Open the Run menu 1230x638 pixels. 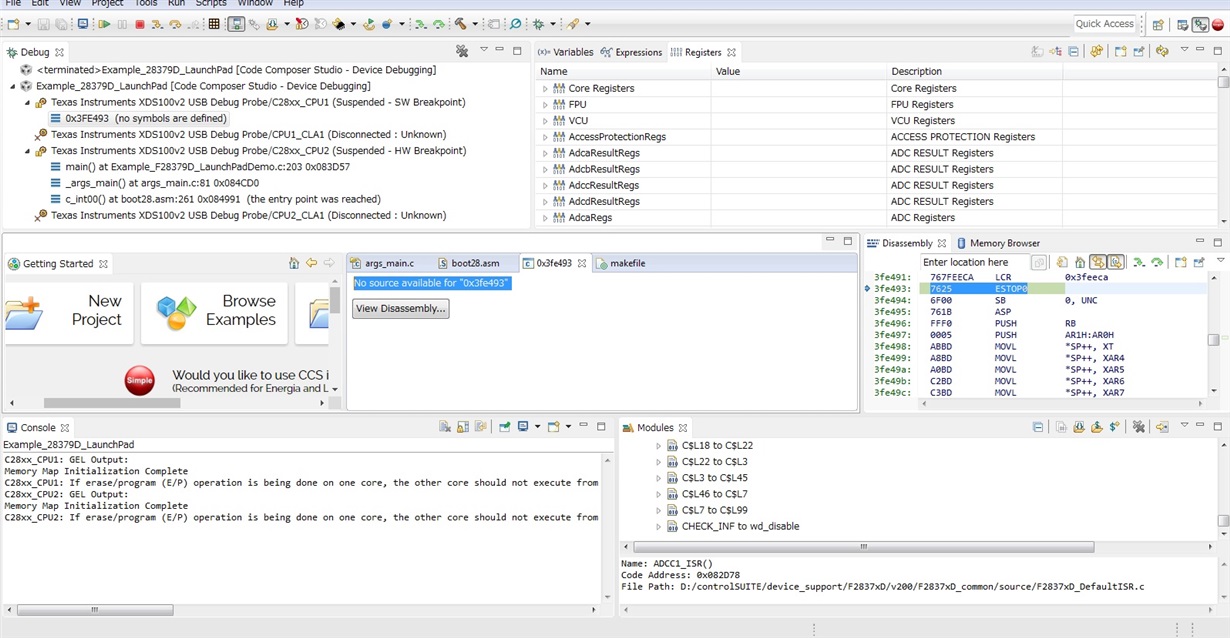tap(176, 4)
